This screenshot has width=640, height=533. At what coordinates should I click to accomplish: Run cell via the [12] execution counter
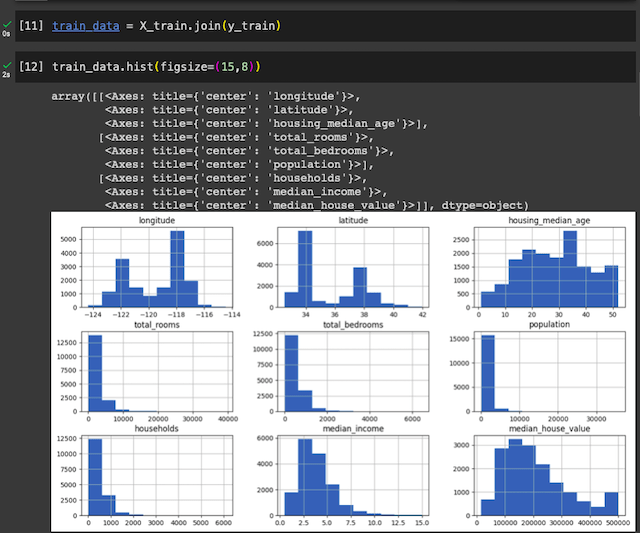click(x=31, y=66)
